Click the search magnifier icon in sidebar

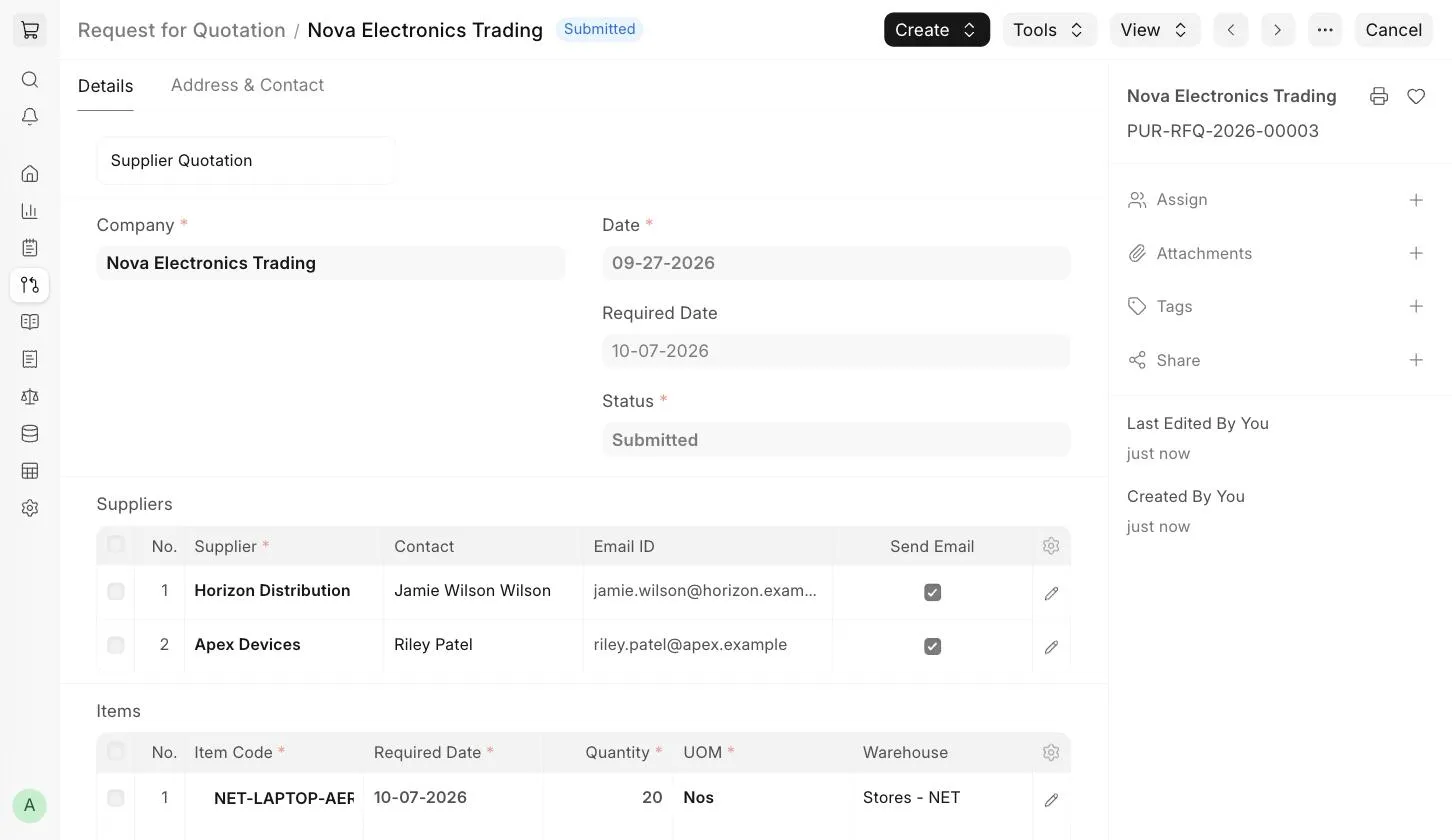(30, 80)
